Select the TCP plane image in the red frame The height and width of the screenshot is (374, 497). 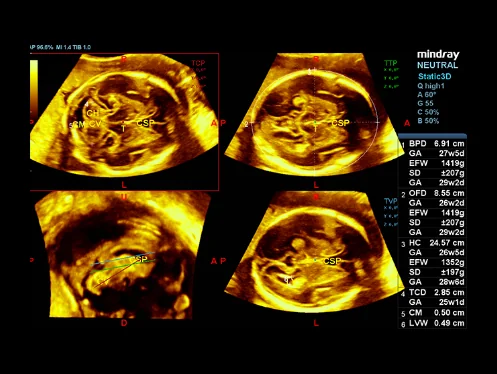pos(124,122)
